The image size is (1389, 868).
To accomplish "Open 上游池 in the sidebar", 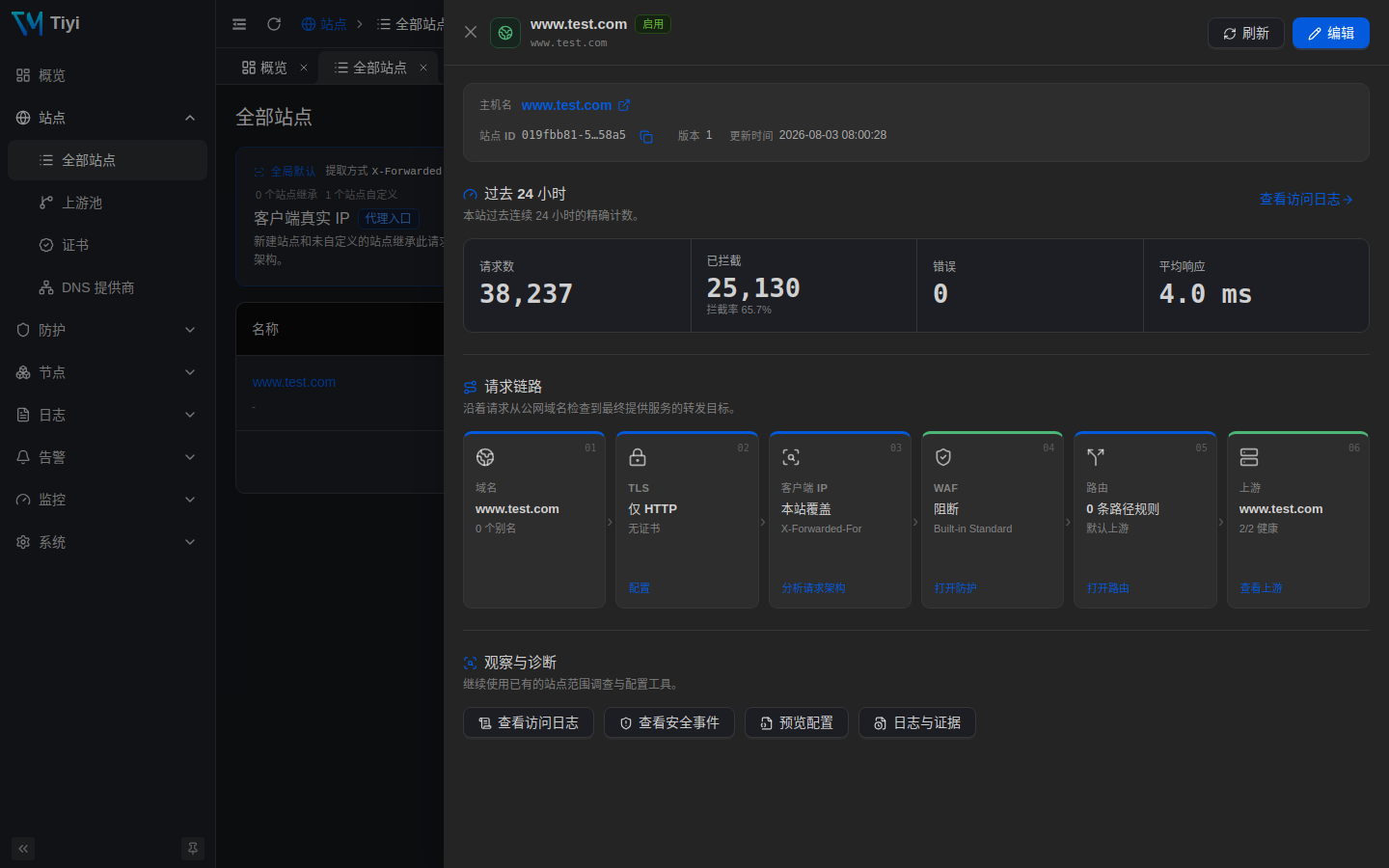I will tap(107, 203).
